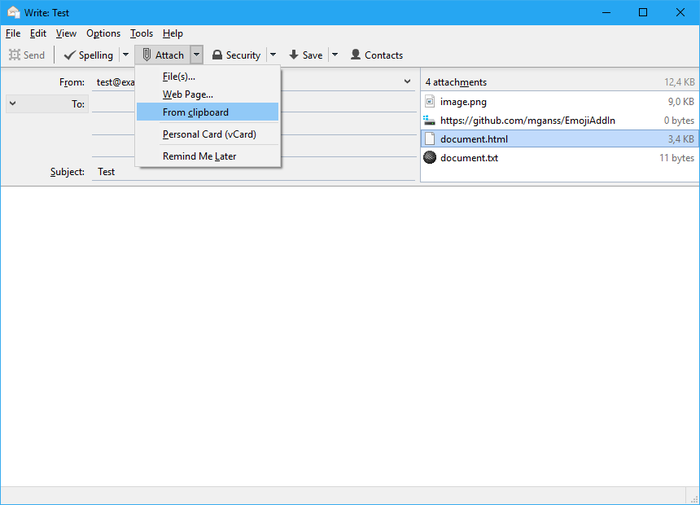This screenshot has width=700, height=505.
Task: Click the From: label
Action: coord(72,82)
